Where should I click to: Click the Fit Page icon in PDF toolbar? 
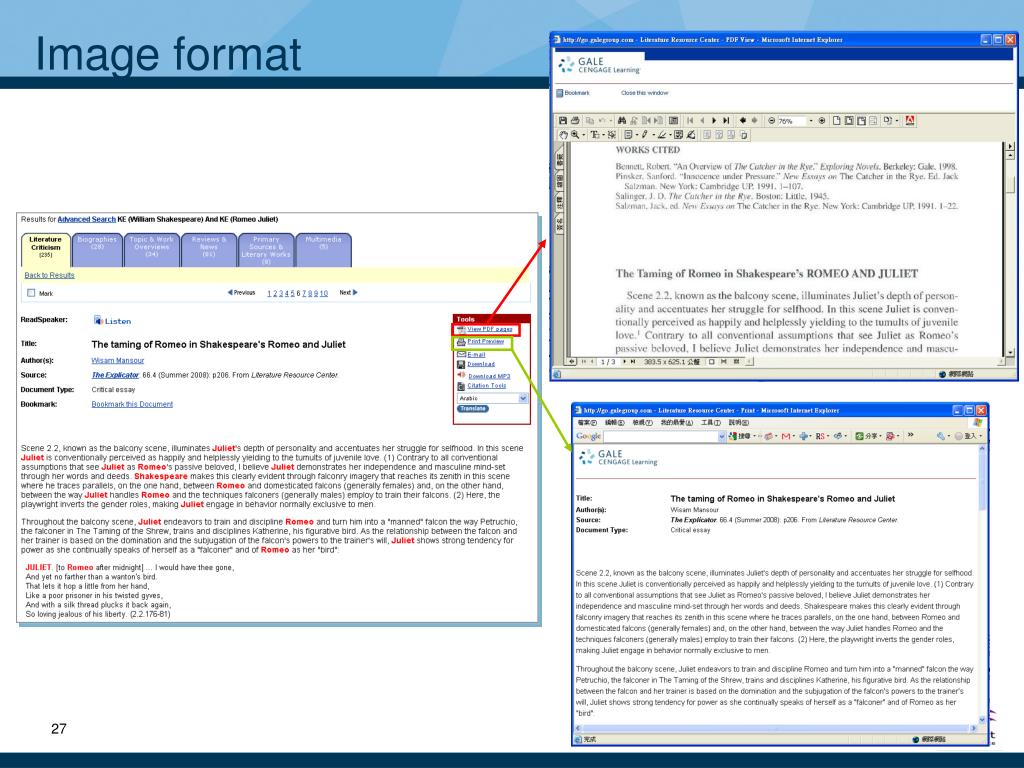(x=849, y=120)
